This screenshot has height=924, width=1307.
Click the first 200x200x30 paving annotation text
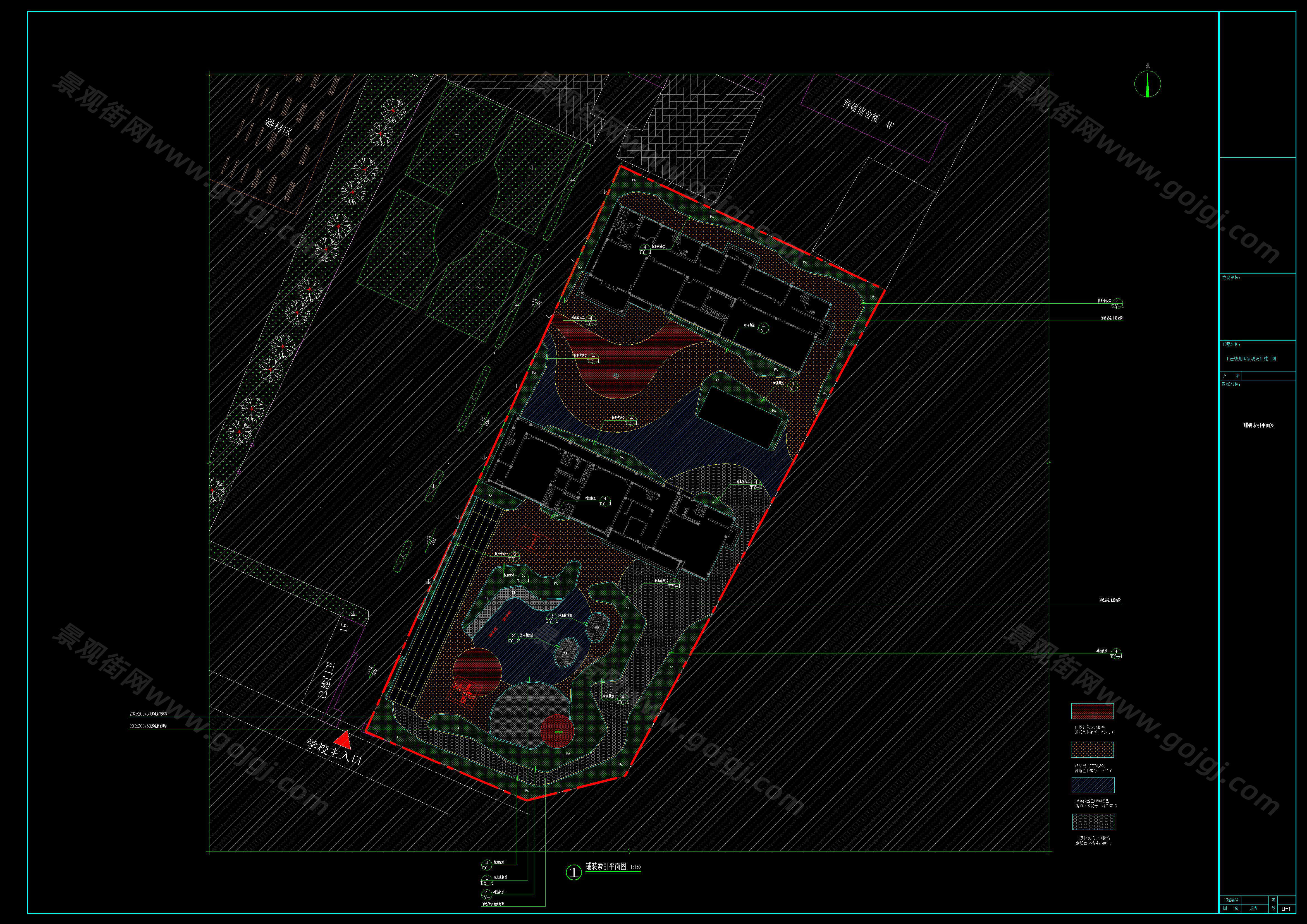(148, 714)
